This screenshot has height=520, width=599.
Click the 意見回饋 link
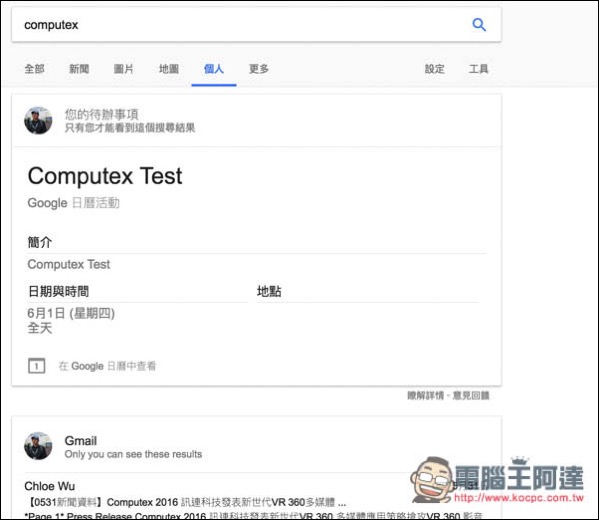pyautogui.click(x=471, y=395)
